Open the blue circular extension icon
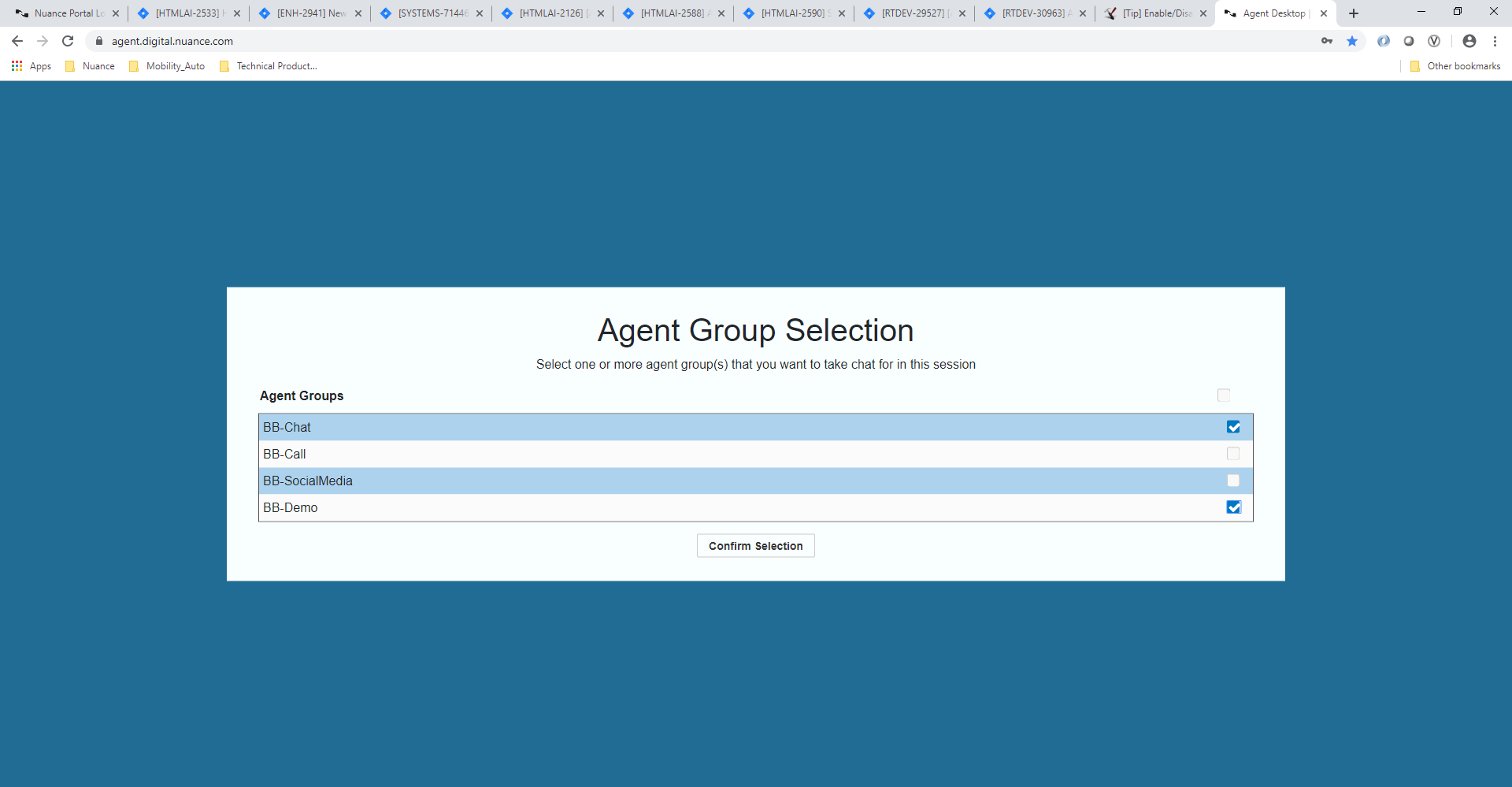 click(1384, 40)
